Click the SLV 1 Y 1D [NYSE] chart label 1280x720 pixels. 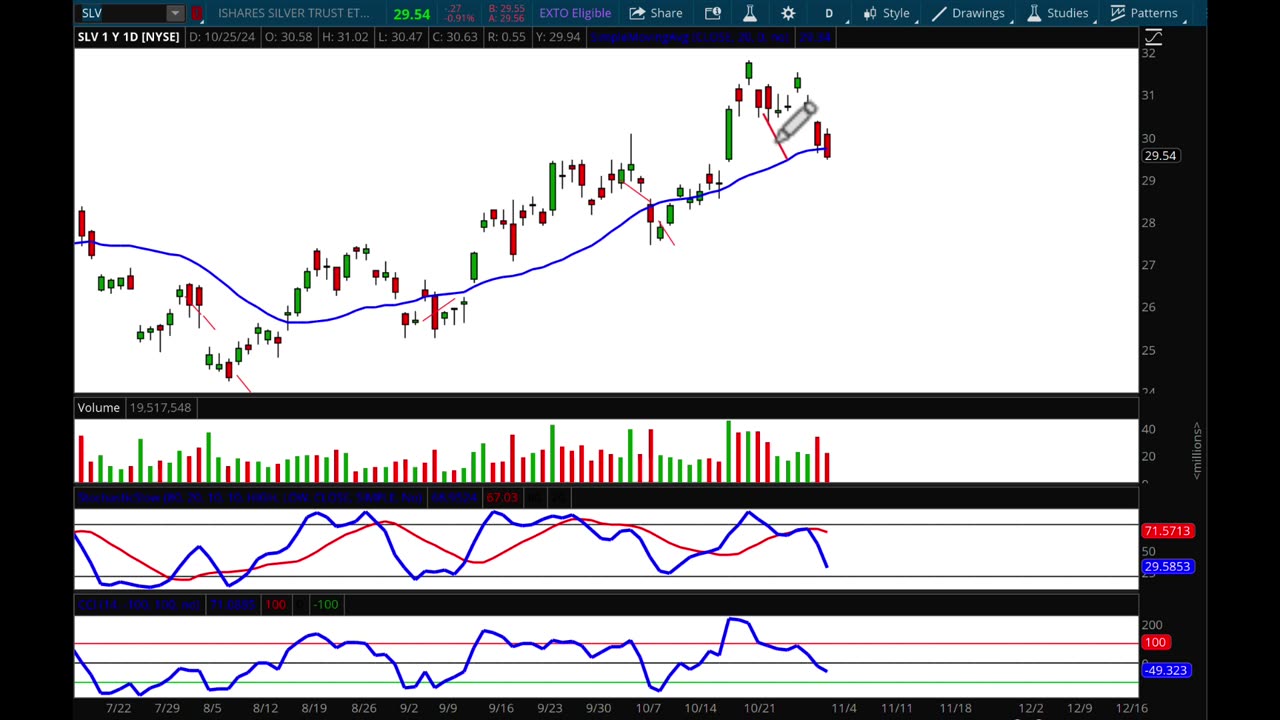click(128, 37)
